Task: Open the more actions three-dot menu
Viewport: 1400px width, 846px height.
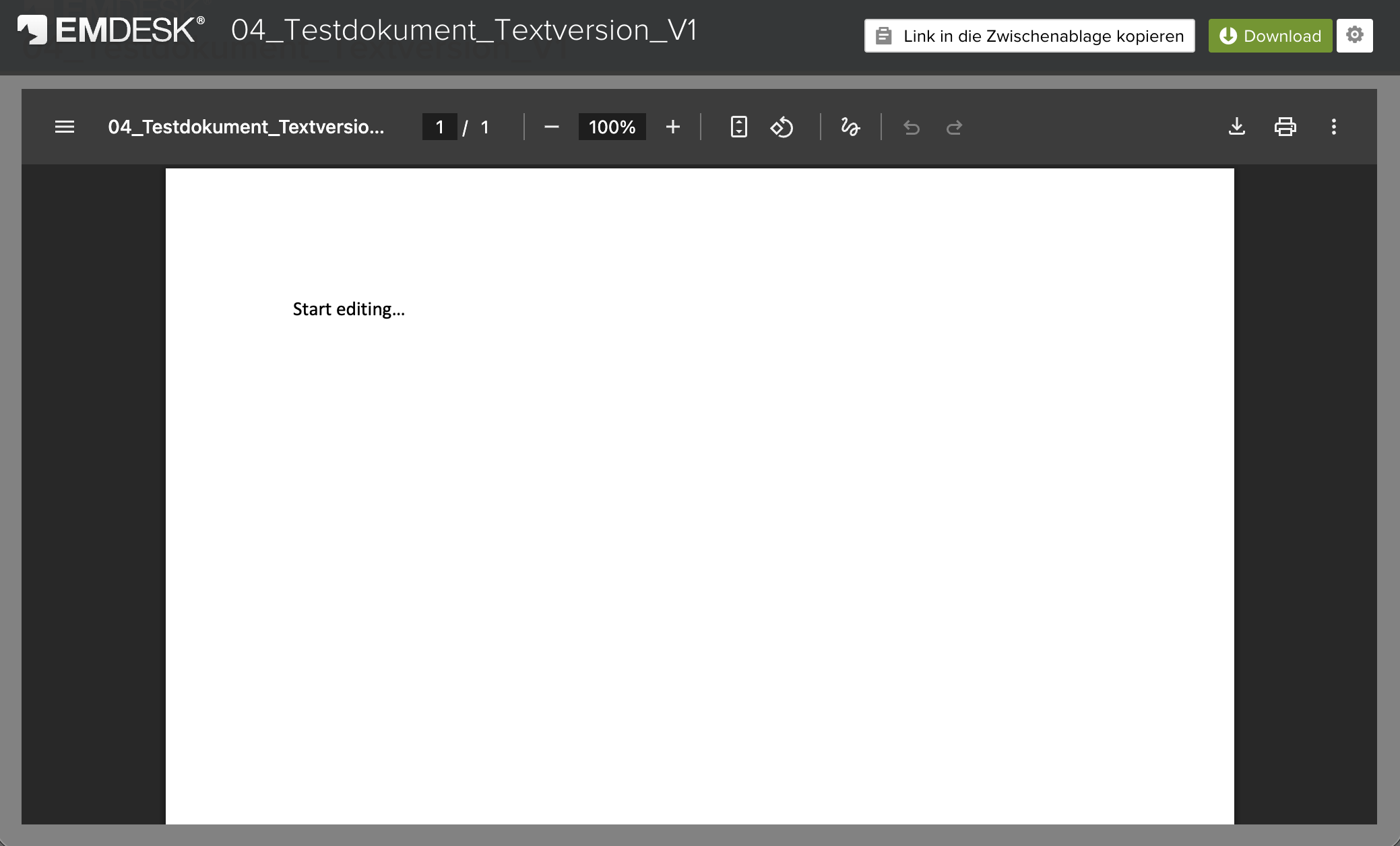Action: [1333, 127]
